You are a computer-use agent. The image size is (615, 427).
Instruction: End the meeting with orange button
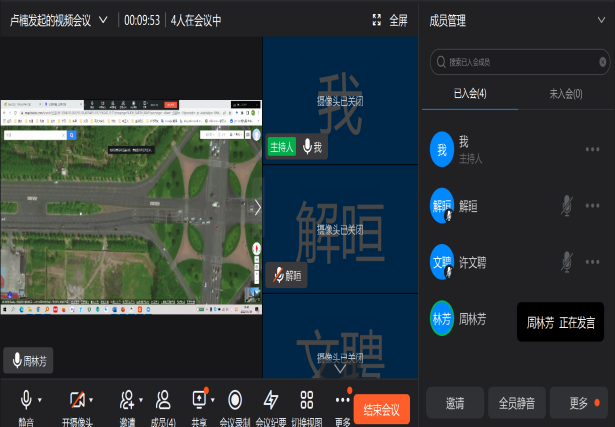(x=382, y=409)
